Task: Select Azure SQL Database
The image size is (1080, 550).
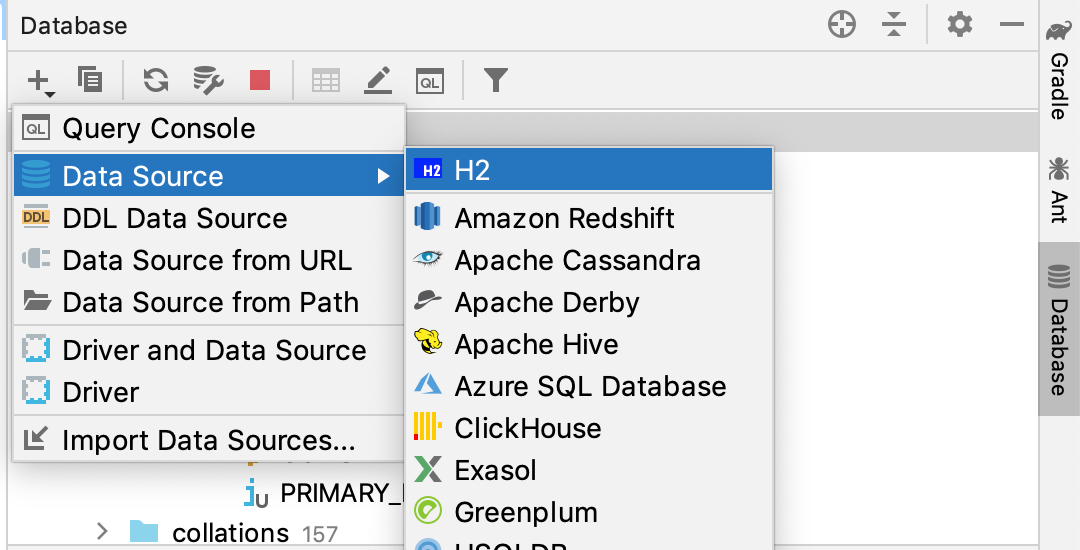Action: [589, 386]
